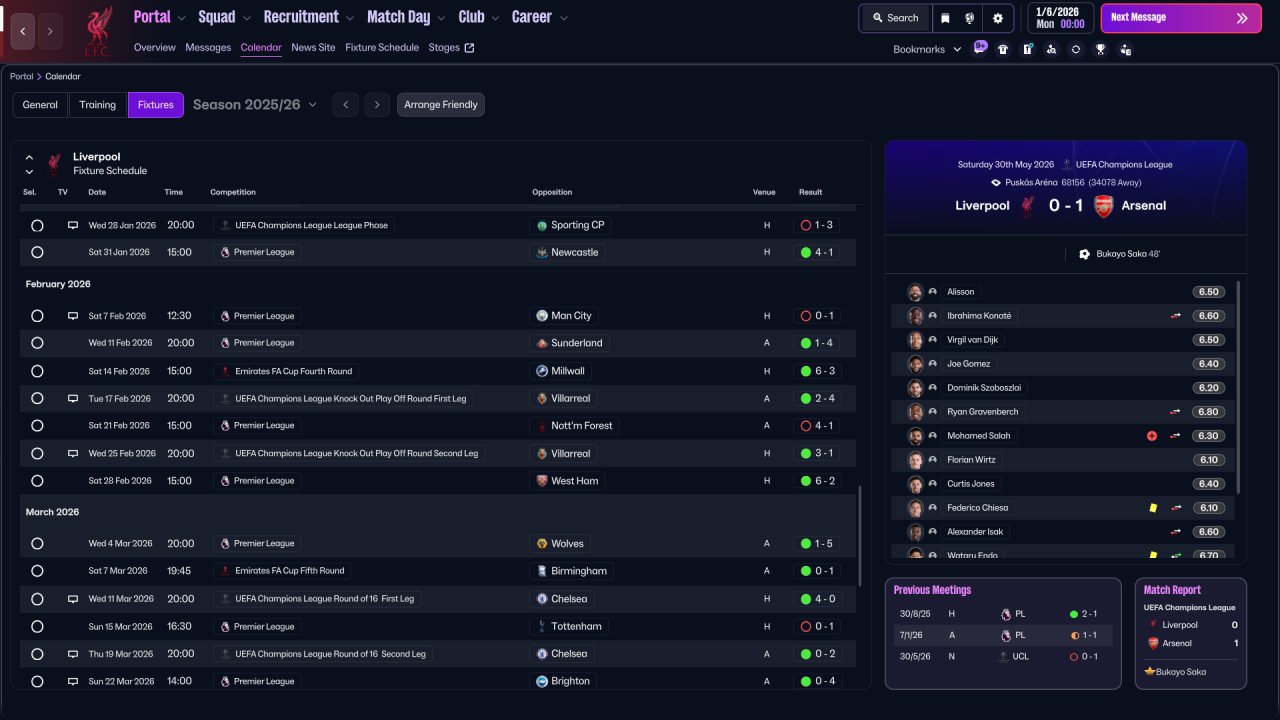This screenshot has width=1280, height=720.
Task: Click the TV icon for Sporting CP fixture
Action: [73, 226]
